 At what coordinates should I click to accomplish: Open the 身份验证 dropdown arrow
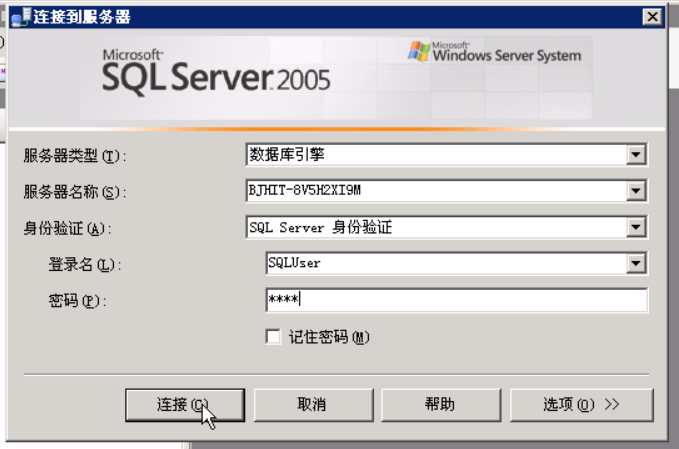tap(636, 227)
